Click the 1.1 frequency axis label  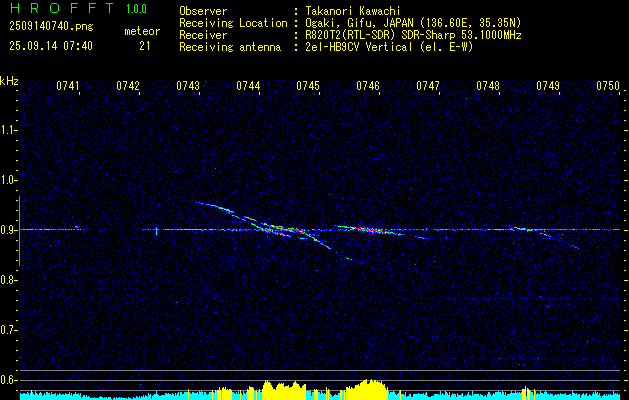pyautogui.click(x=8, y=130)
